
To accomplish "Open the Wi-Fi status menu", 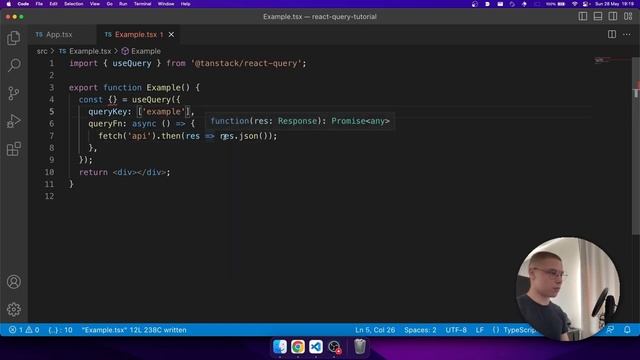I will click(x=575, y=4).
